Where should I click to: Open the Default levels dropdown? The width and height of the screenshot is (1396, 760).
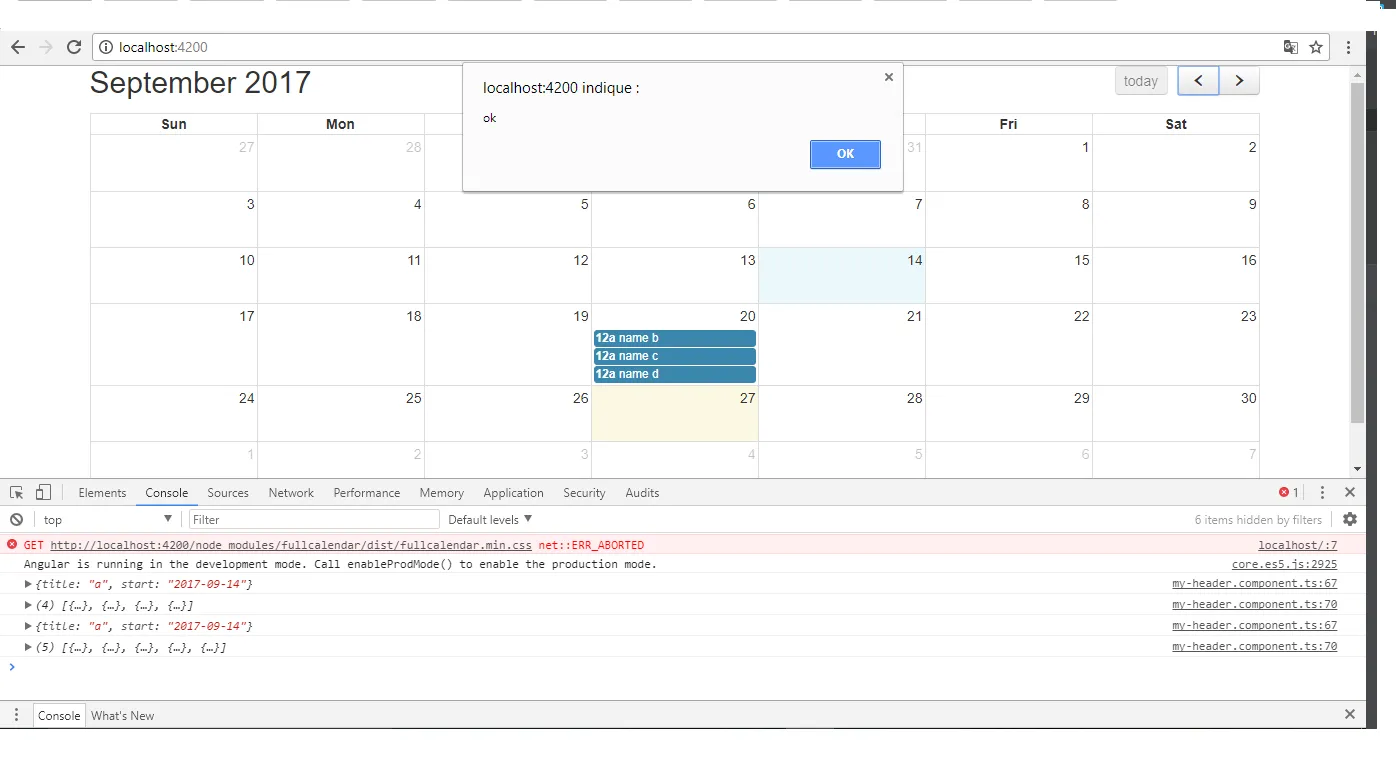pyautogui.click(x=490, y=519)
